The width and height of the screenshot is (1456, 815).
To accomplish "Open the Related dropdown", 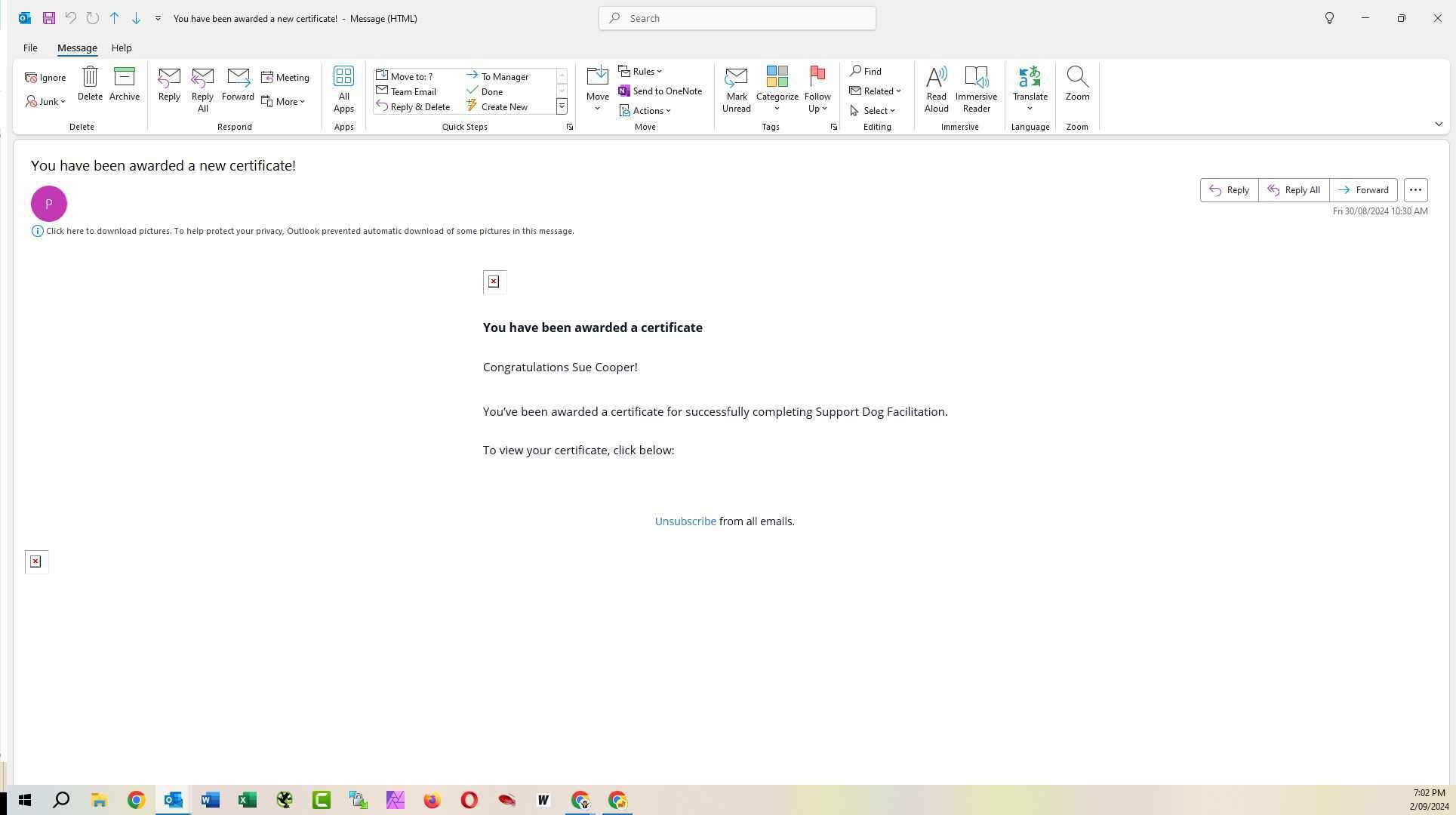I will coord(876,91).
